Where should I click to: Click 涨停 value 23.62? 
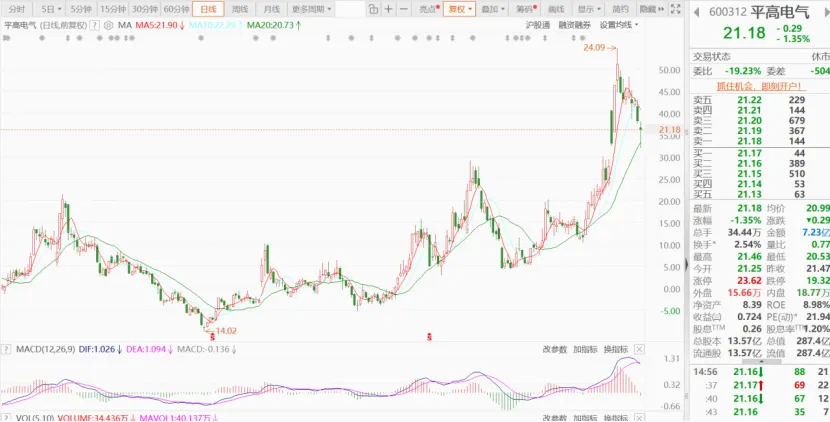[x=751, y=281]
